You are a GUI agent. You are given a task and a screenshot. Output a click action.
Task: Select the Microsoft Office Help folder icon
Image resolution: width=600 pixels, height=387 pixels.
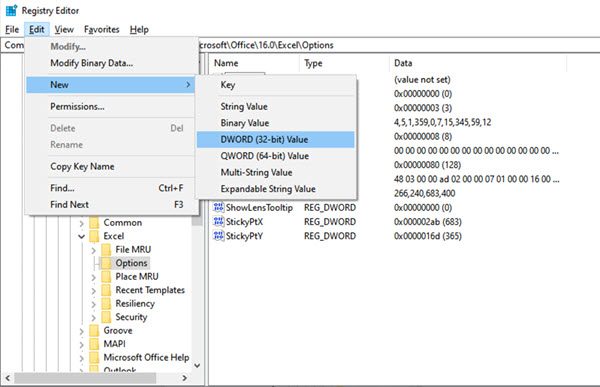click(94, 358)
